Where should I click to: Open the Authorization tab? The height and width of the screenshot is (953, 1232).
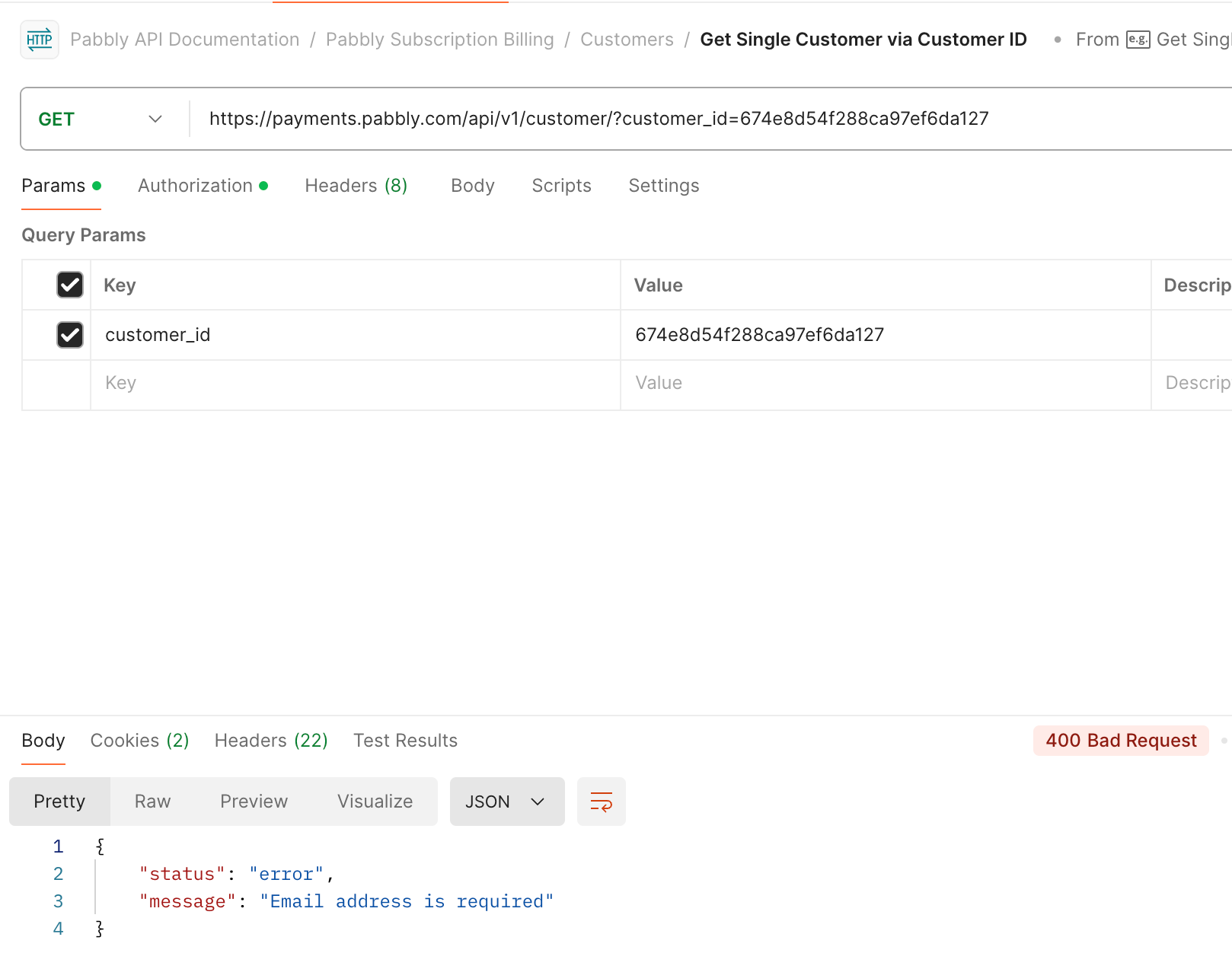coord(203,186)
